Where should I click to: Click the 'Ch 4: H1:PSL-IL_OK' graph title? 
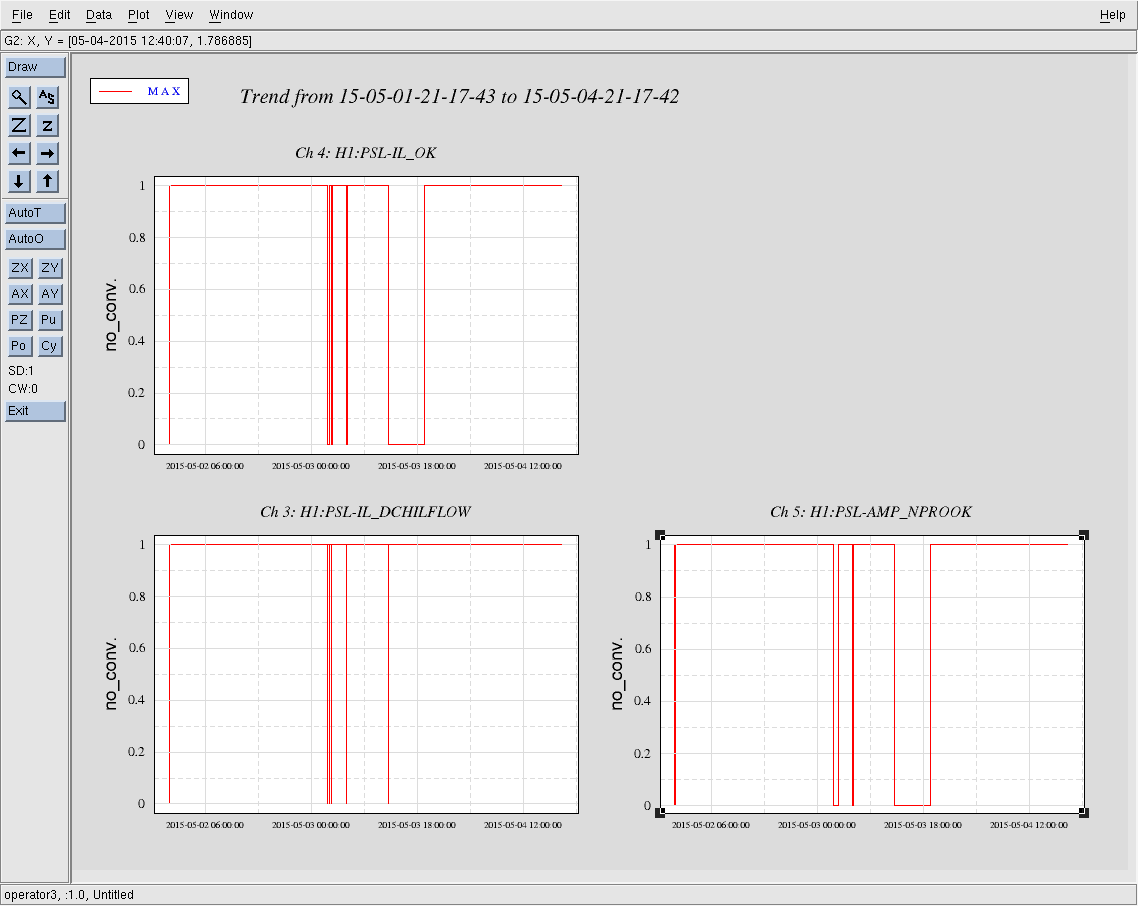pyautogui.click(x=366, y=152)
